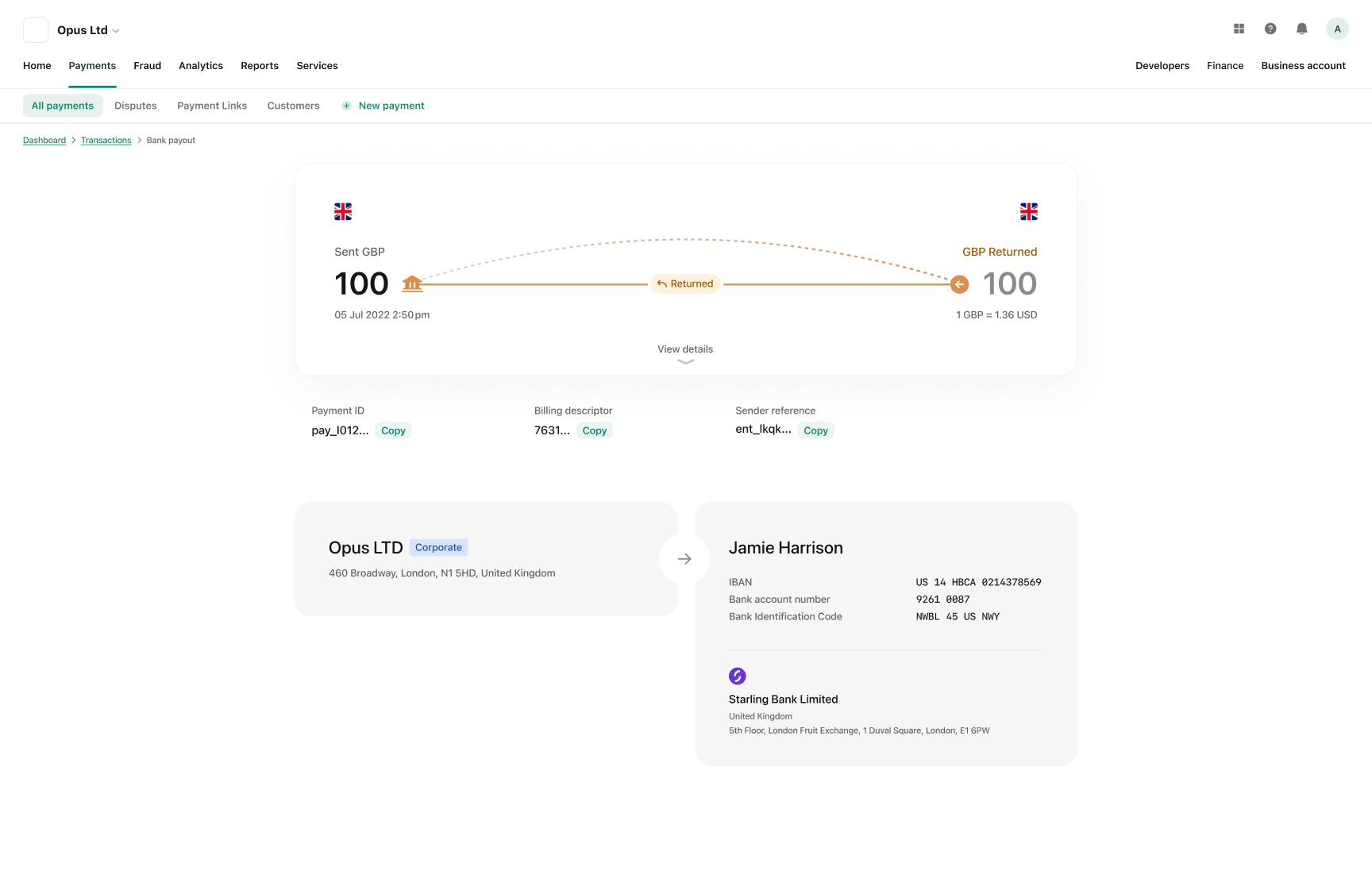1372x887 pixels.
Task: Switch to the Disputes tab
Action: coord(136,106)
